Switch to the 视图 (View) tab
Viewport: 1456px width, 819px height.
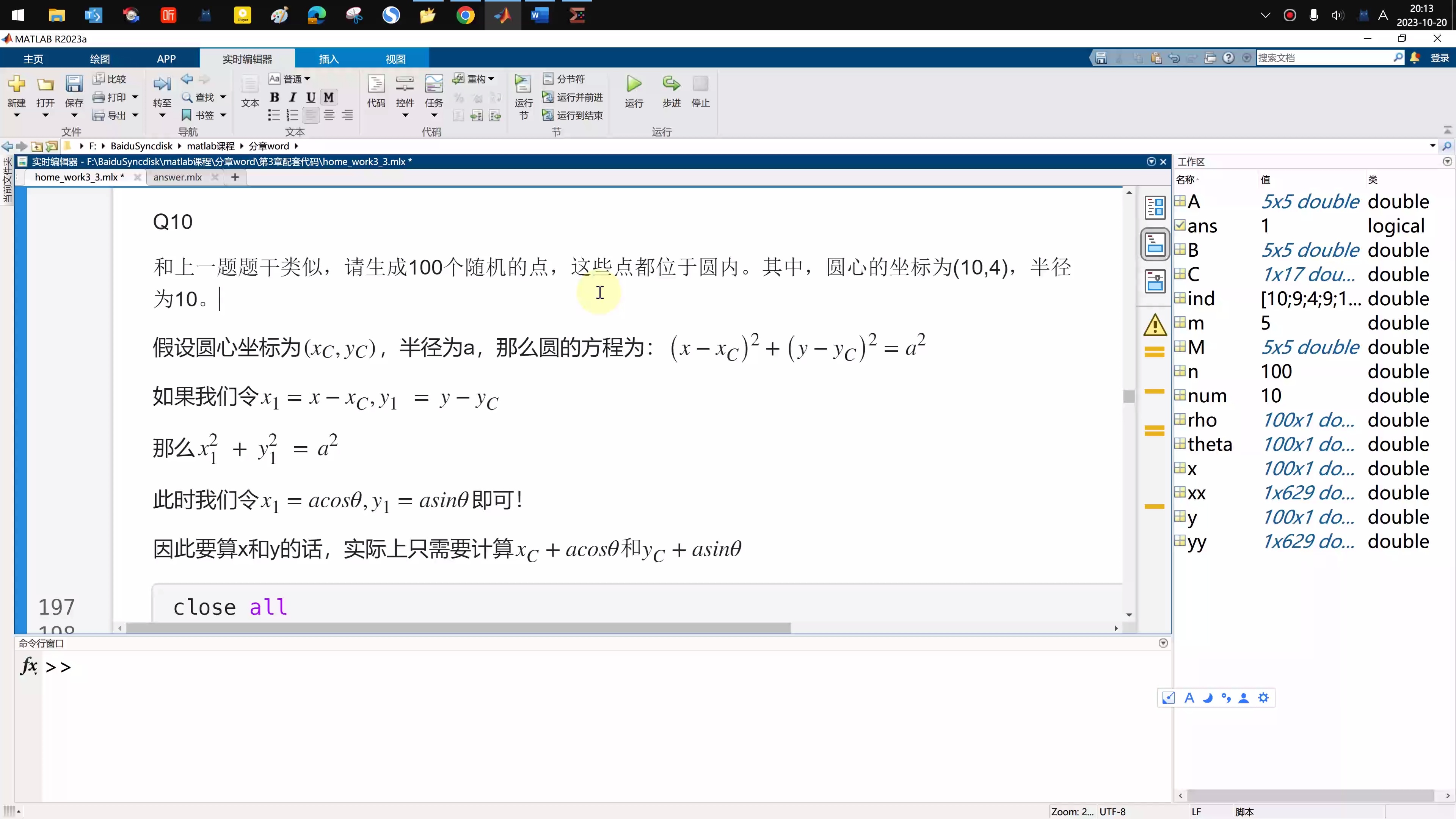coord(395,59)
